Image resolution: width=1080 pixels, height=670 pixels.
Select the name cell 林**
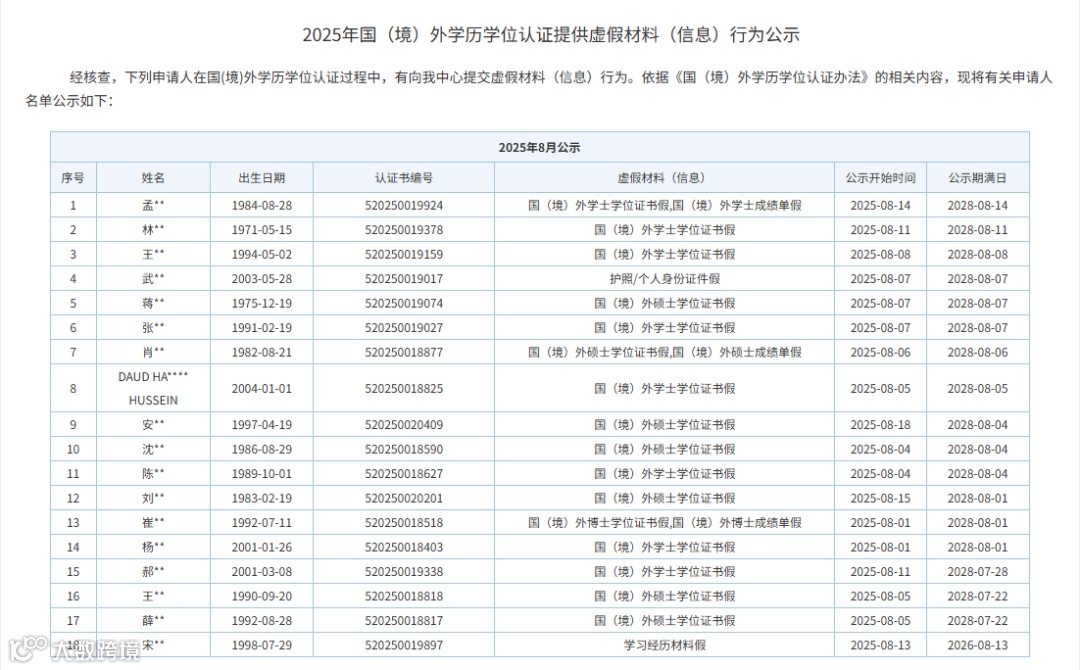click(x=153, y=230)
